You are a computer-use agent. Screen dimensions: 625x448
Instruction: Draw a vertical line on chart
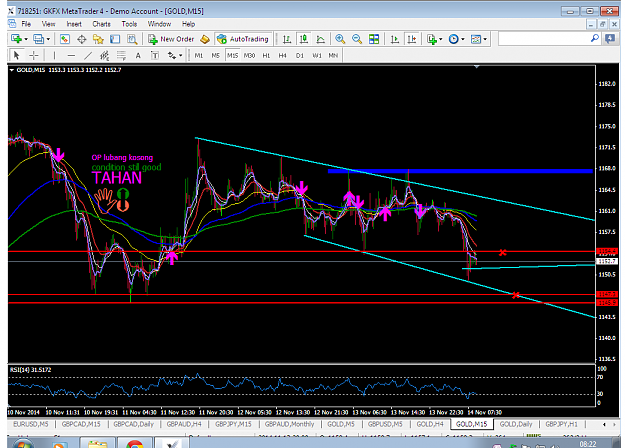tap(54, 55)
